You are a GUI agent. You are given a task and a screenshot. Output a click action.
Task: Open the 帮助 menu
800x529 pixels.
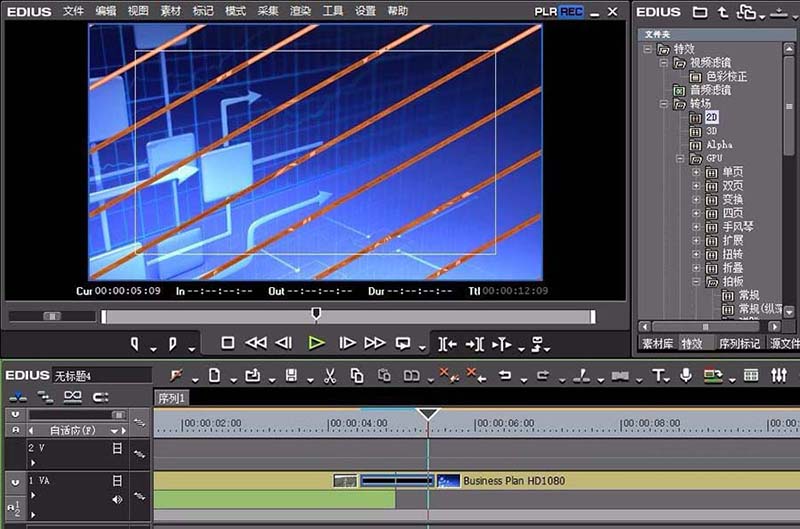397,11
